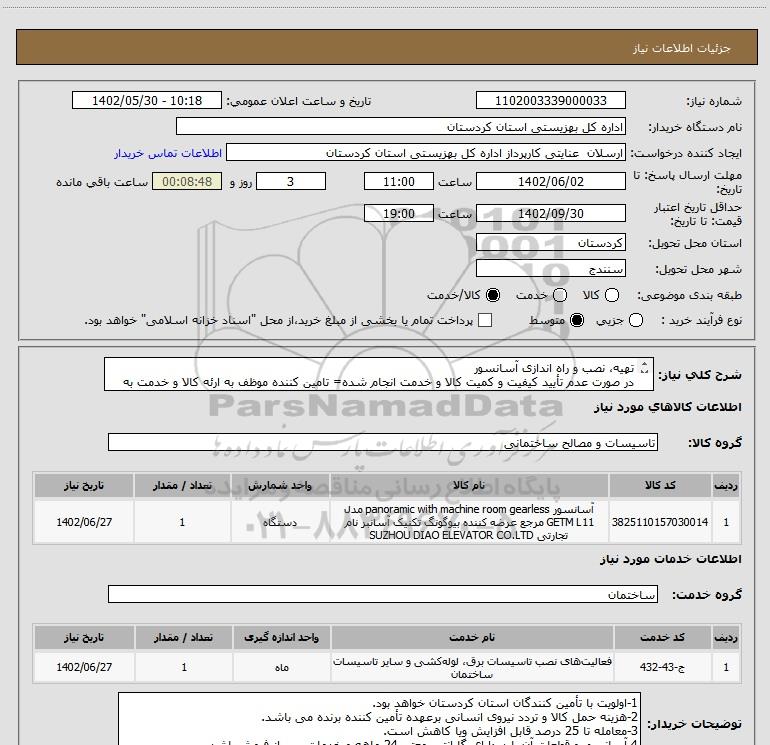Choose the متوسط purchase type radio
The height and width of the screenshot is (745, 770).
click(577, 321)
